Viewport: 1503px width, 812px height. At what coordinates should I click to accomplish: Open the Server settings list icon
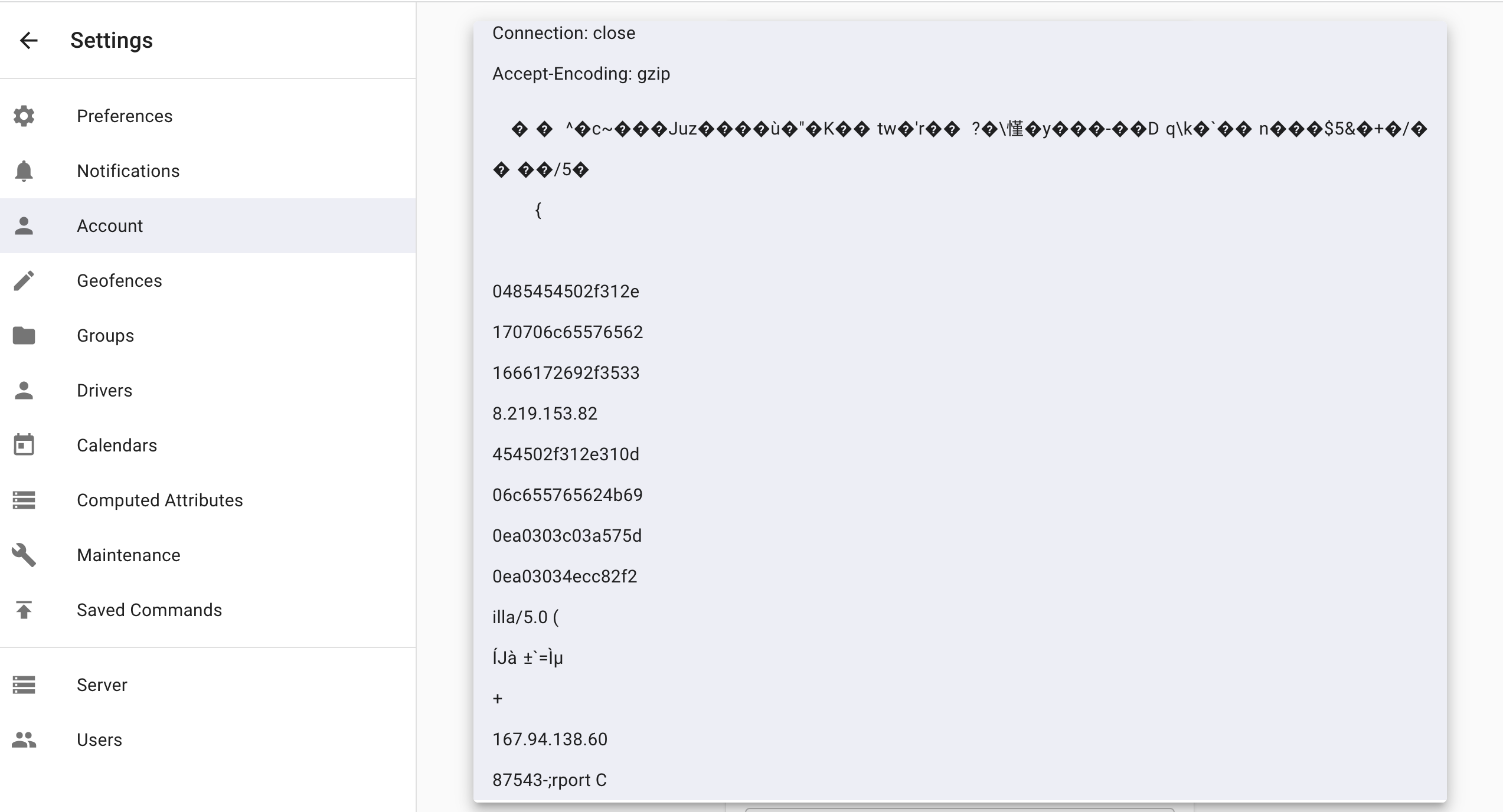point(24,685)
